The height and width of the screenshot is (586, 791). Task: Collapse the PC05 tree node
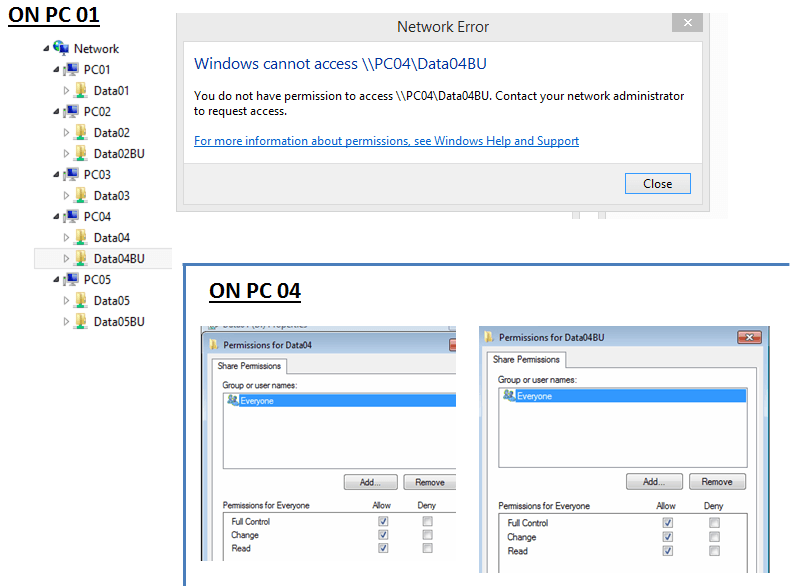pyautogui.click(x=56, y=279)
